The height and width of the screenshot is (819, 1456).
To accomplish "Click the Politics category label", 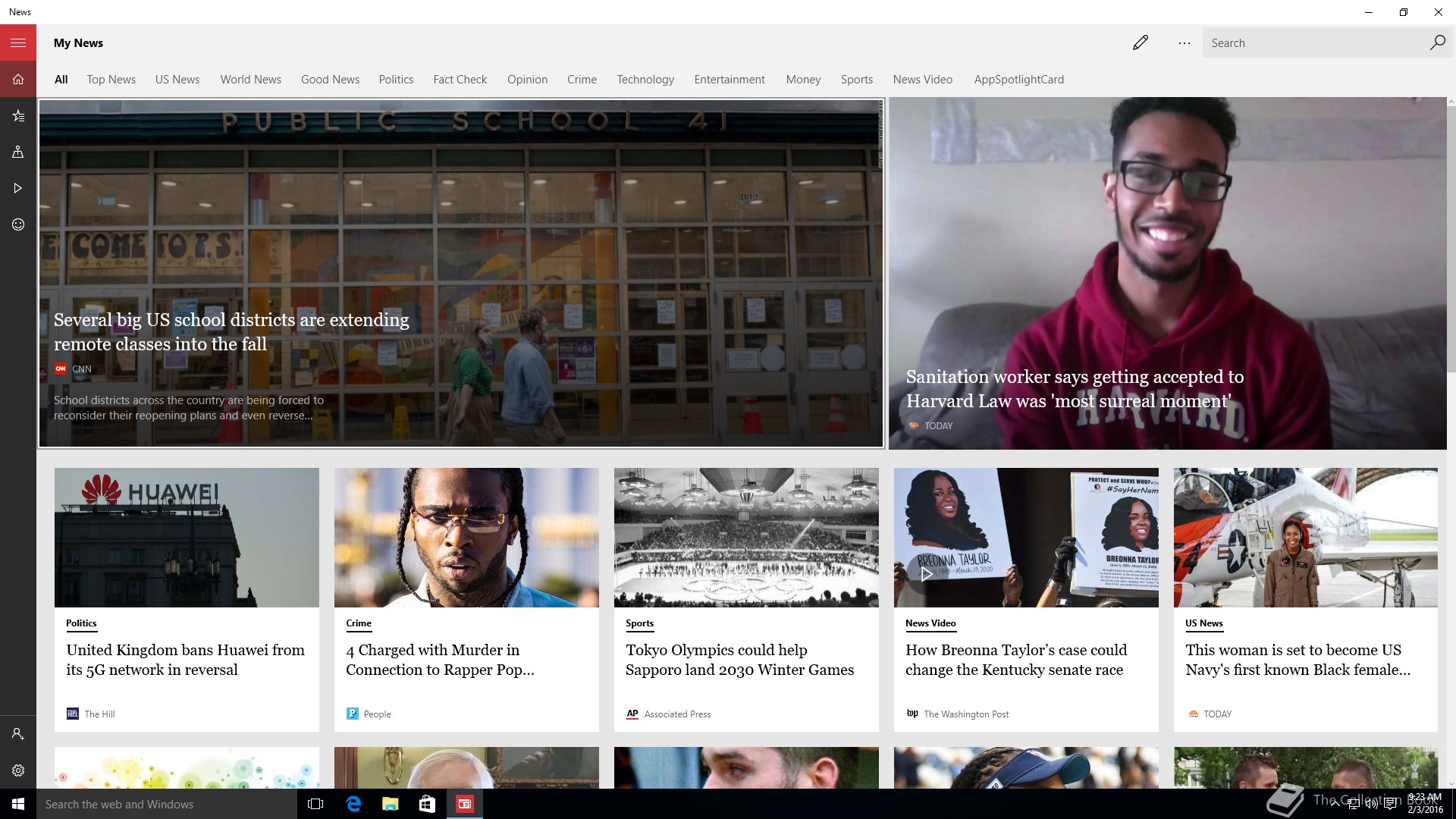I will [x=81, y=623].
